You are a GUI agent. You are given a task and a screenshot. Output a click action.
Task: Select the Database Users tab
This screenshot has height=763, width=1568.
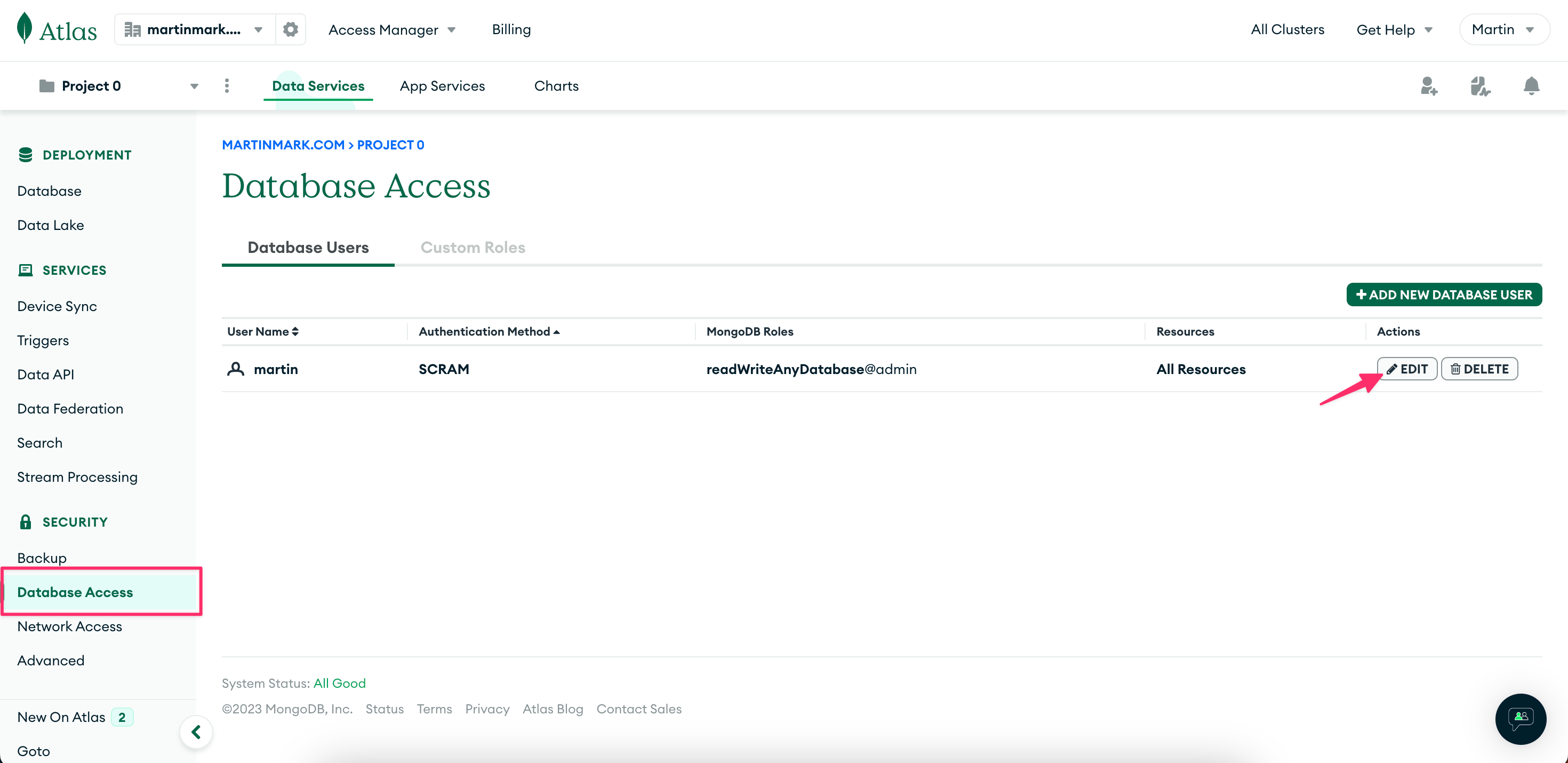(308, 247)
